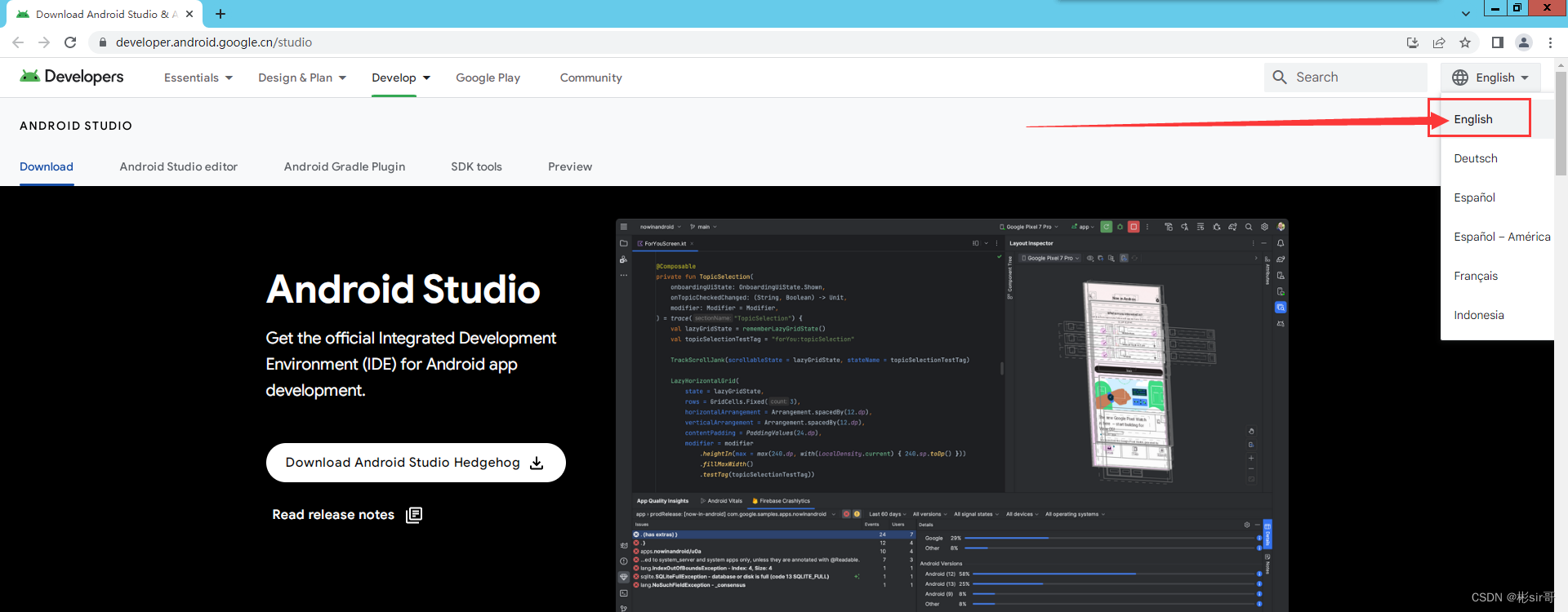The width and height of the screenshot is (1568, 612).
Task: Click the ANDROID STUDIO section heading
Action: (x=76, y=126)
